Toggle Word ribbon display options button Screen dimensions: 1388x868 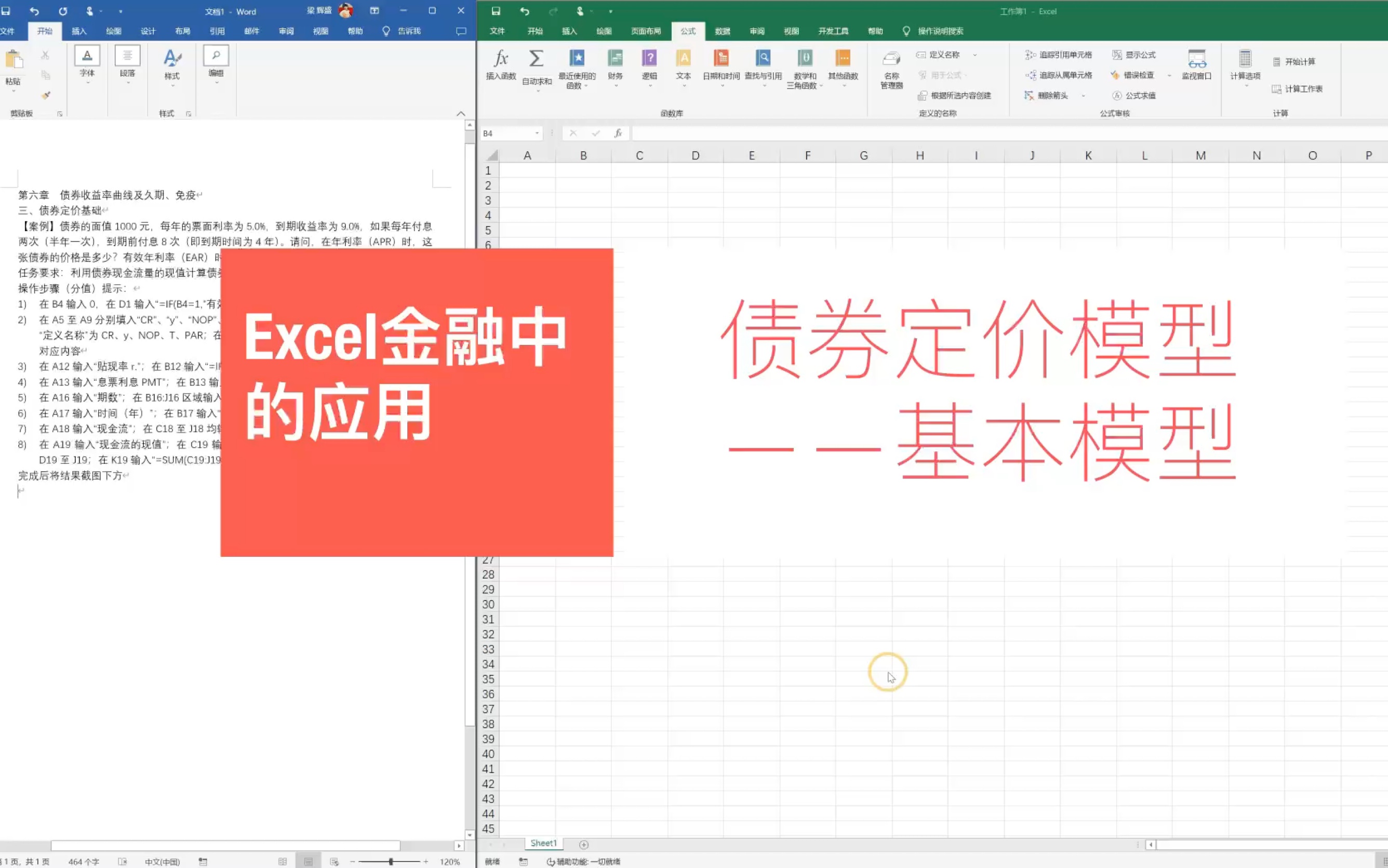374,11
